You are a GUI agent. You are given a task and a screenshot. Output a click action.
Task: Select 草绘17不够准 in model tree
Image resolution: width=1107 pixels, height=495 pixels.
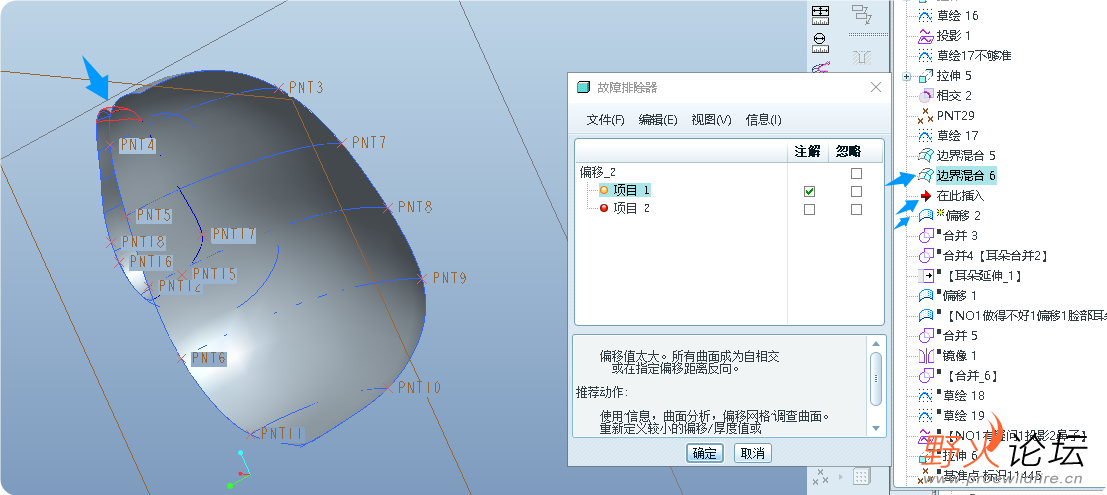click(974, 56)
